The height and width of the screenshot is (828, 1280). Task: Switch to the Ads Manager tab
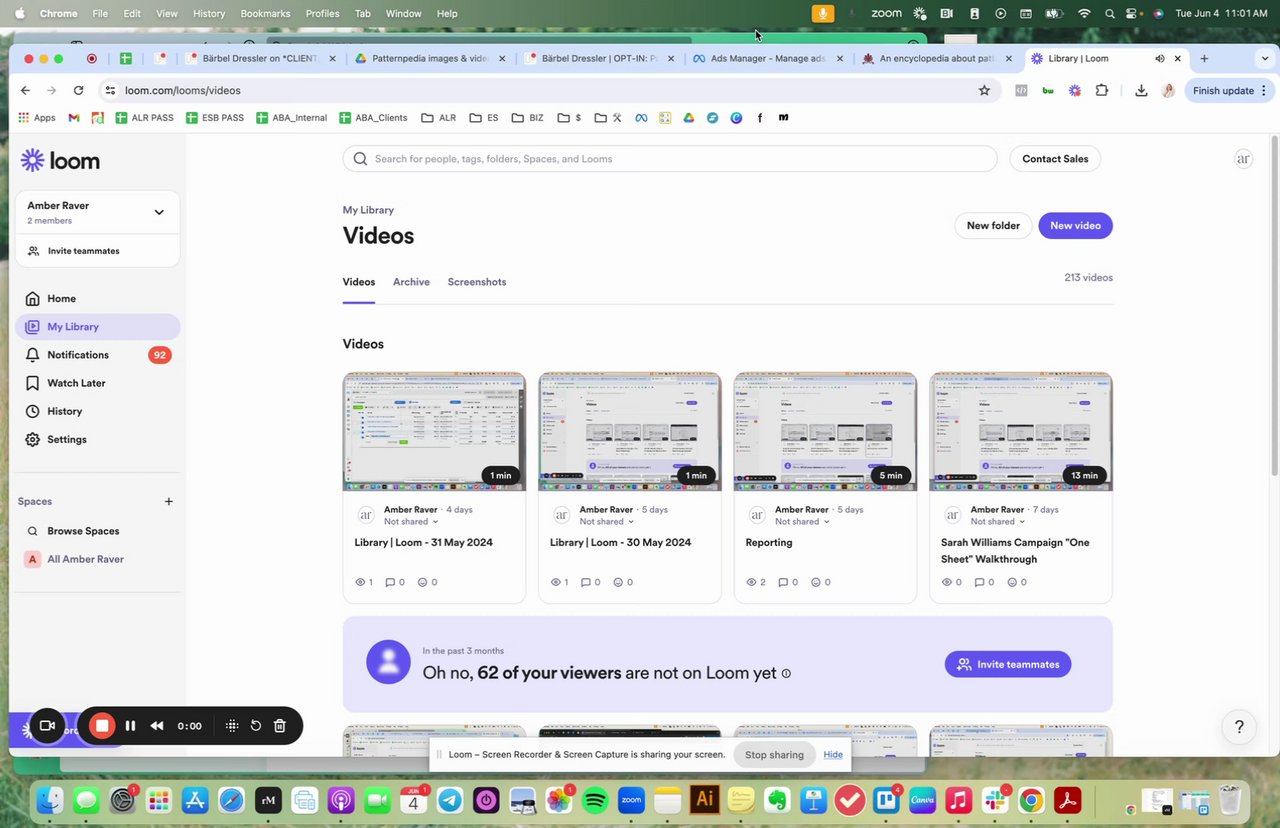(769, 58)
